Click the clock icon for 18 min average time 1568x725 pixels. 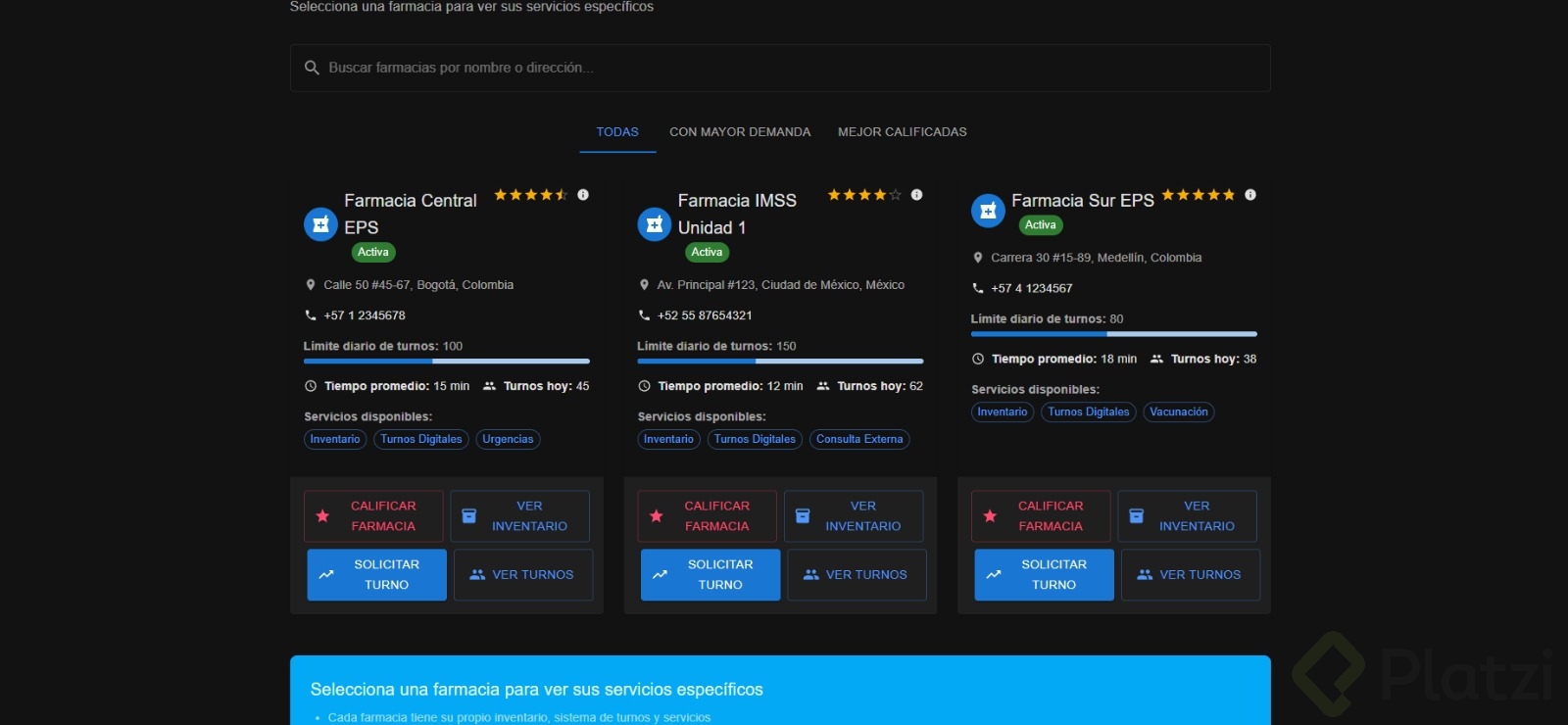pyautogui.click(x=977, y=359)
